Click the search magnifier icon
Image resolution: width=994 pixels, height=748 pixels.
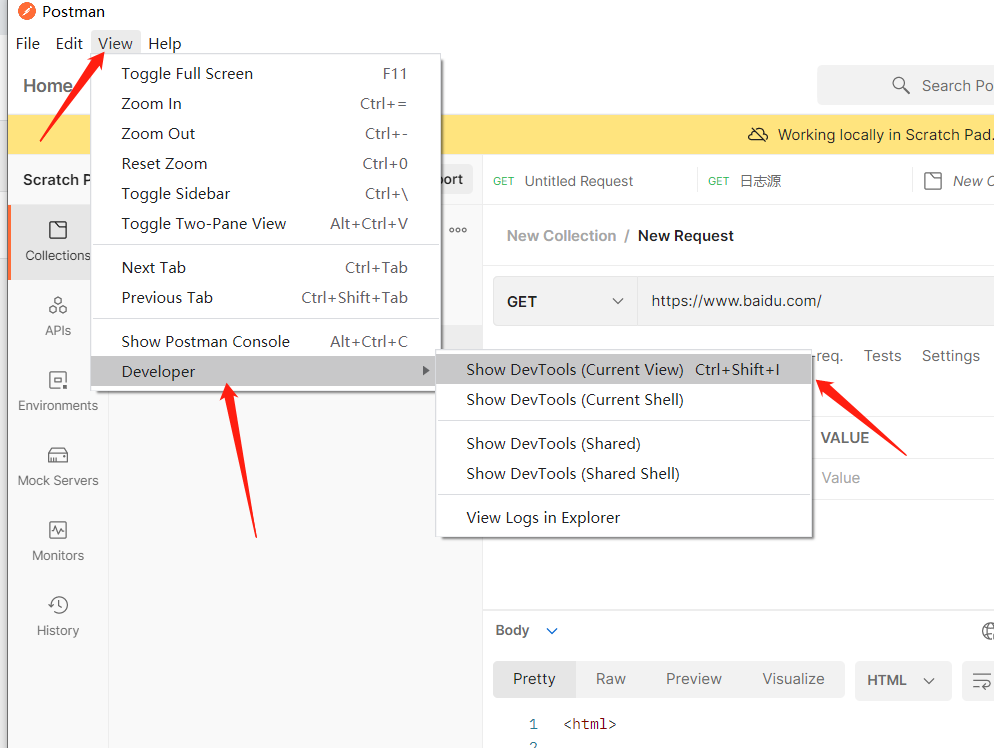tap(901, 85)
